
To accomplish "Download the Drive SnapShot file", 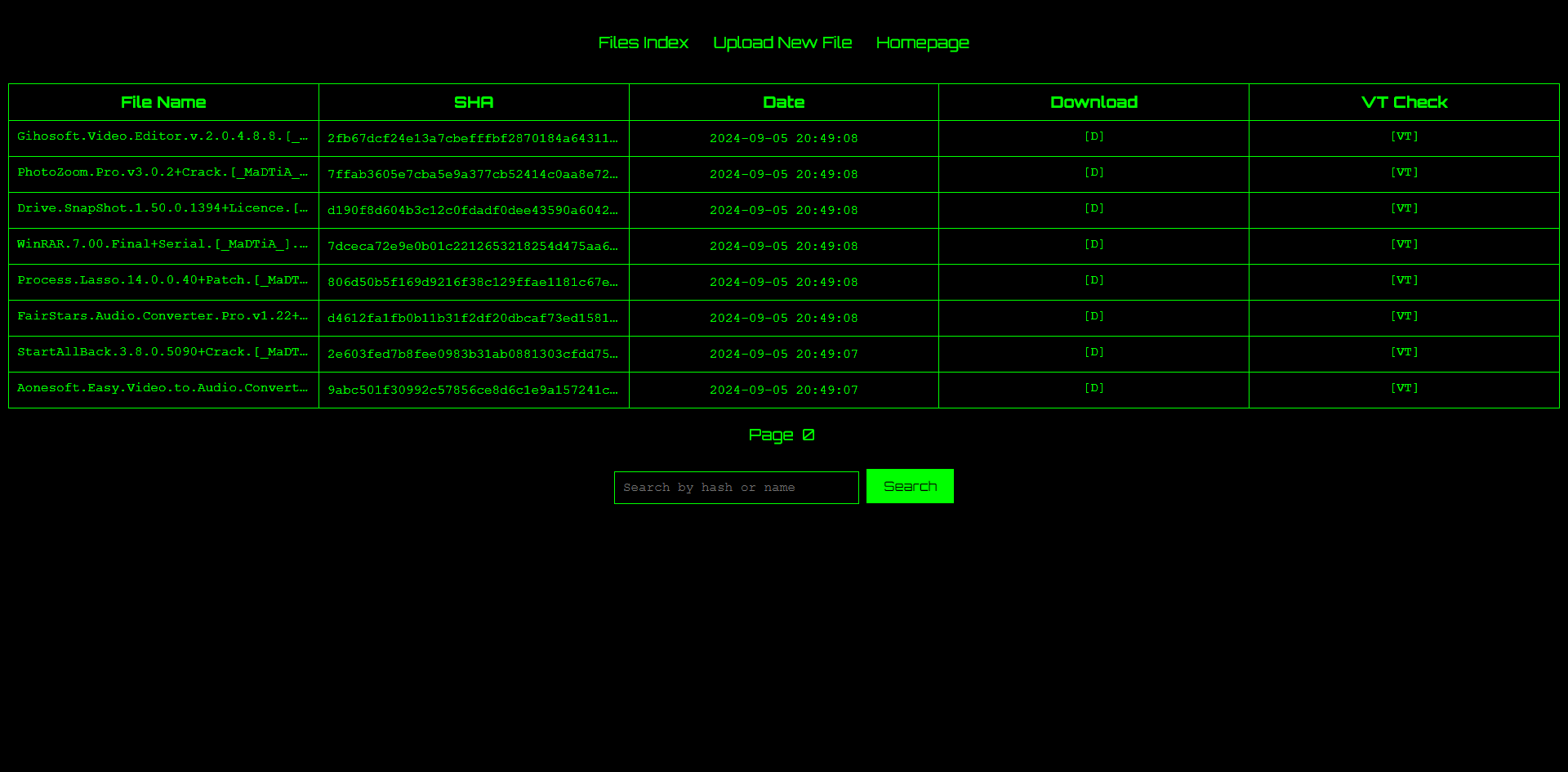I will [1094, 208].
